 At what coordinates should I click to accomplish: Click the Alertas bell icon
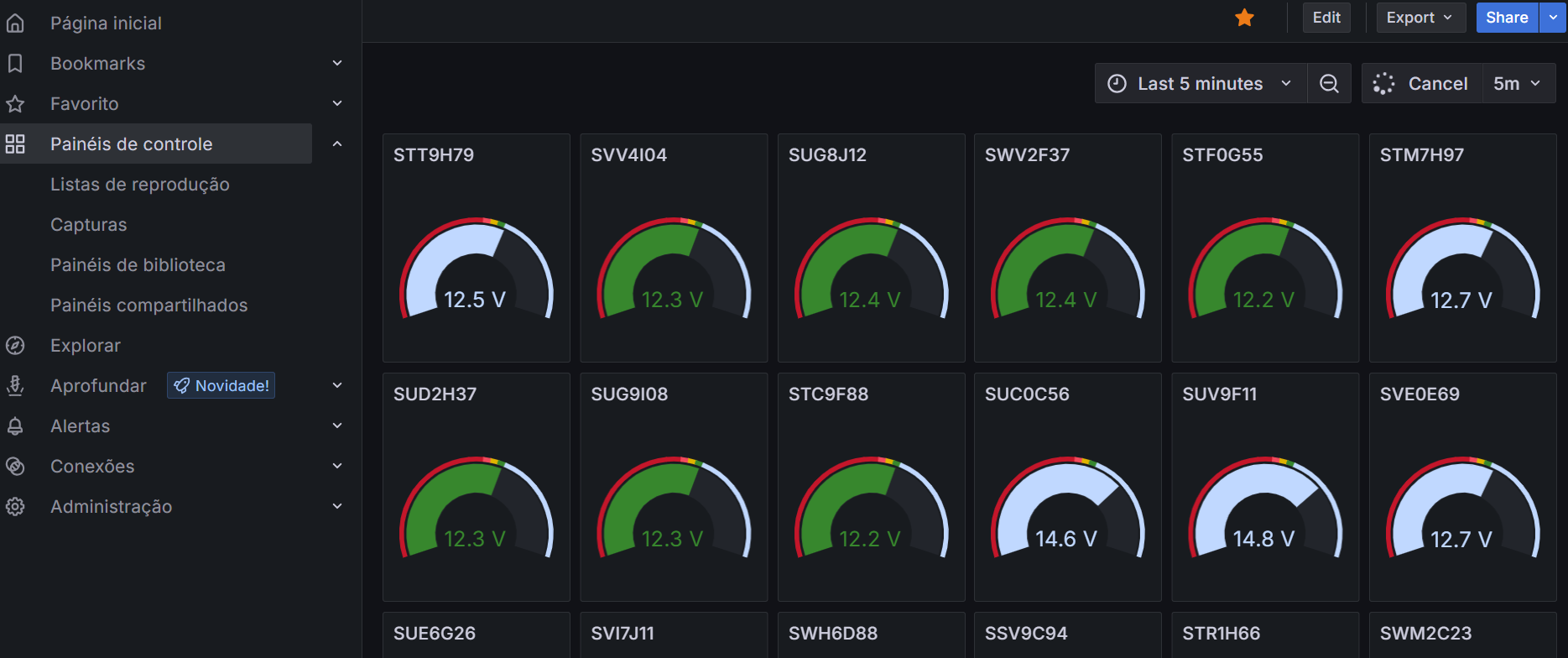(x=15, y=426)
